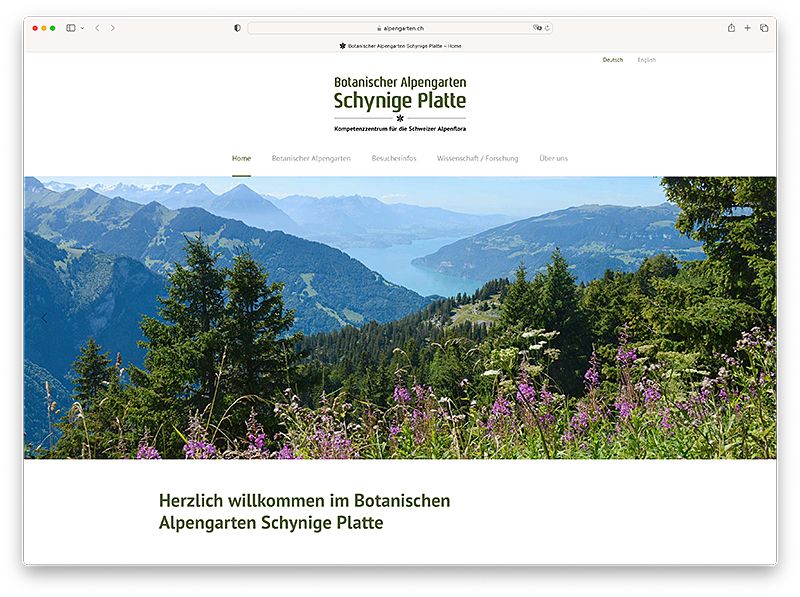Open the Share menu in the Safari toolbar
This screenshot has width=800, height=597.
click(731, 28)
